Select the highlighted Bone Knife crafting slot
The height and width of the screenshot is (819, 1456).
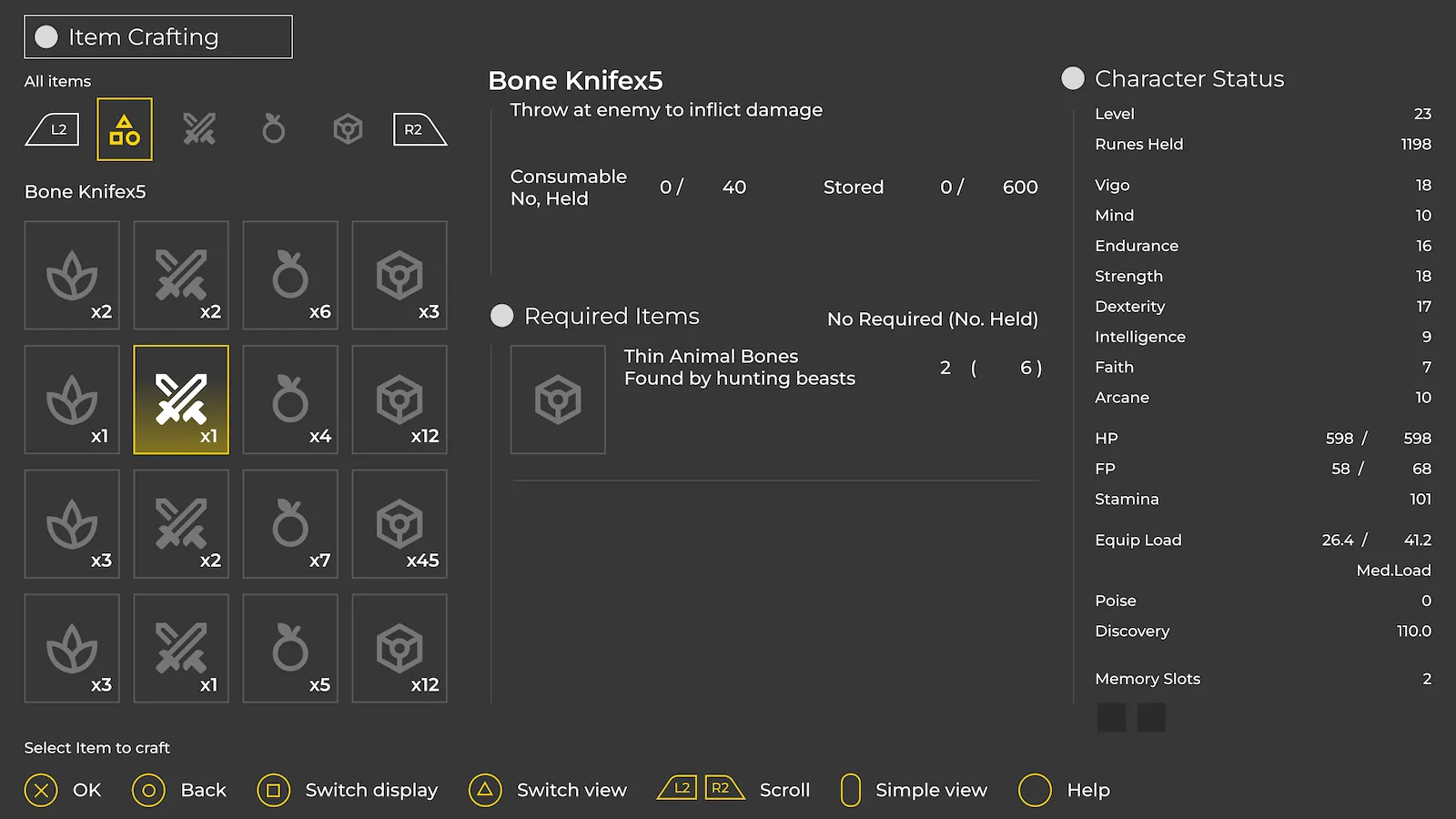(x=181, y=399)
